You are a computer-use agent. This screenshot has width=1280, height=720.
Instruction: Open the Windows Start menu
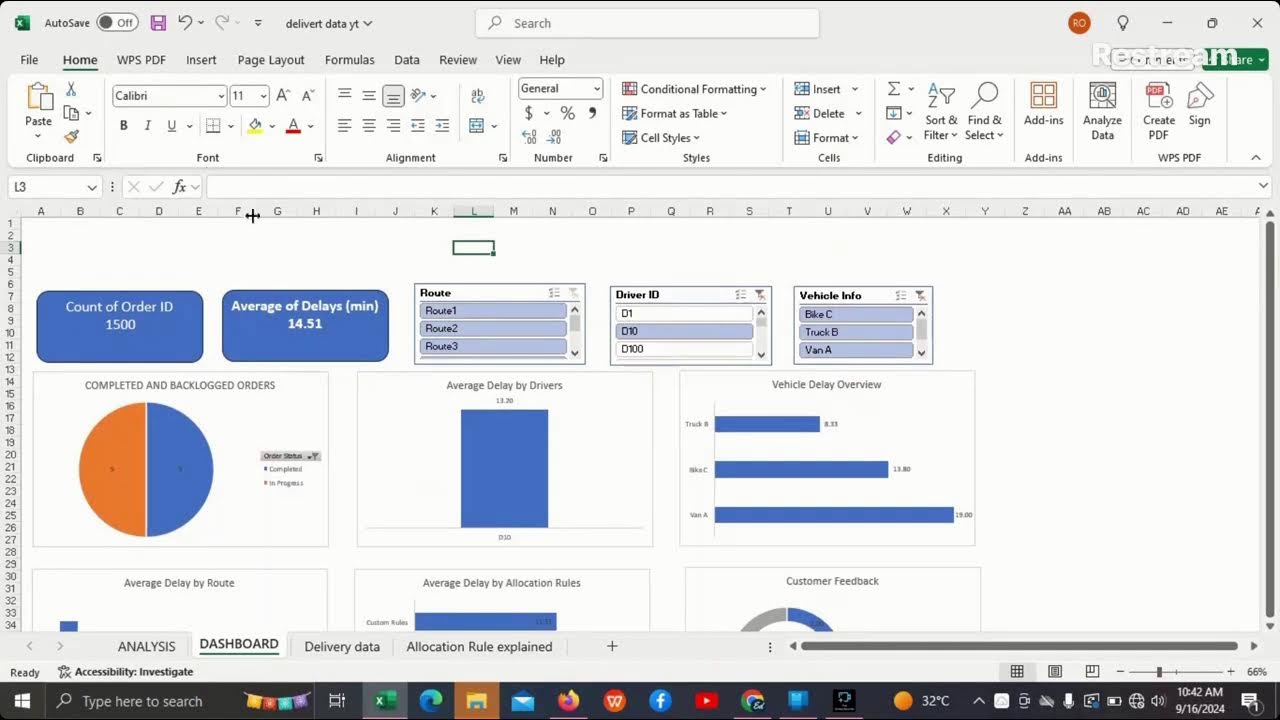coord(22,701)
